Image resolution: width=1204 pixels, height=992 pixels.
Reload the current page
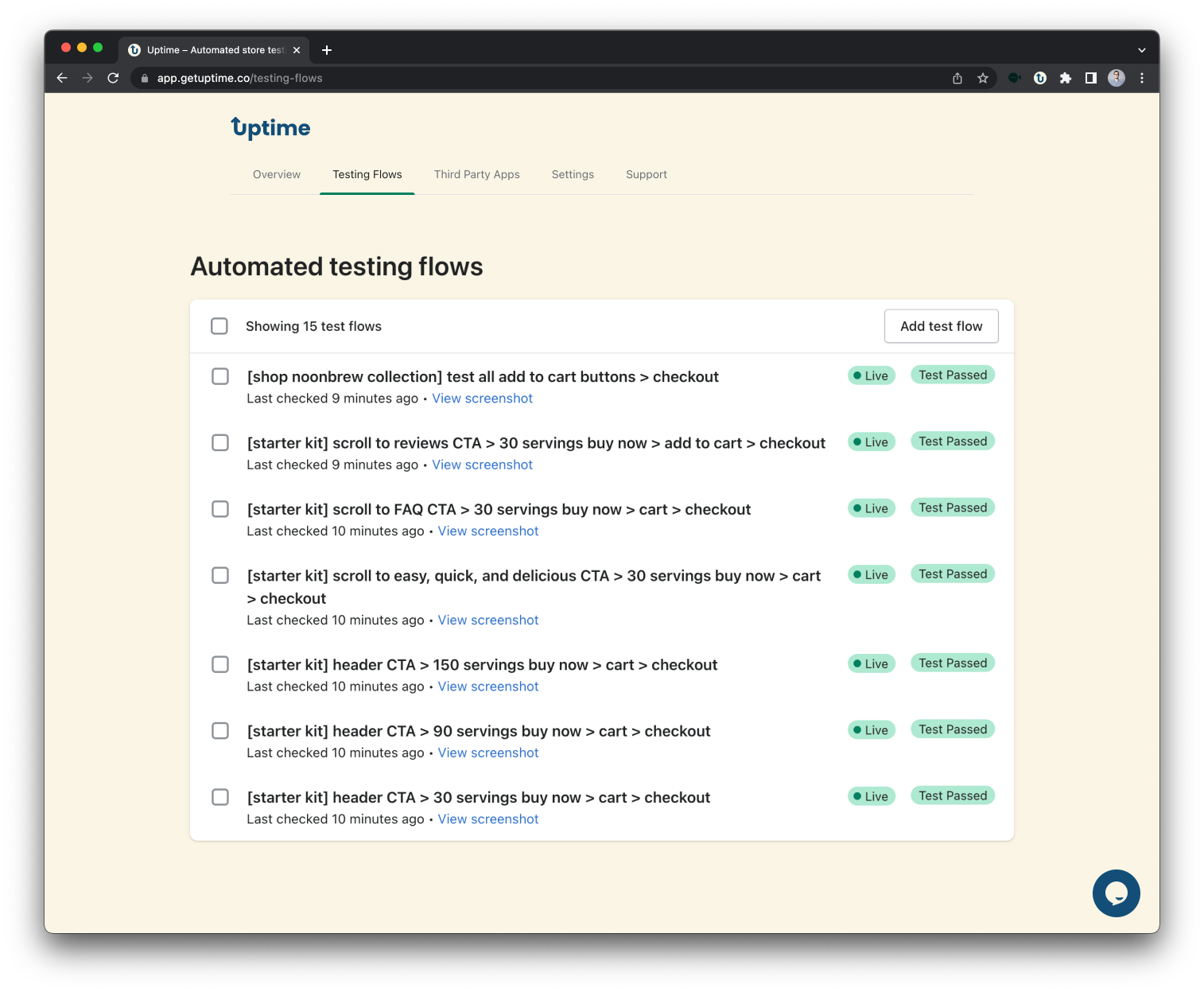tap(113, 78)
